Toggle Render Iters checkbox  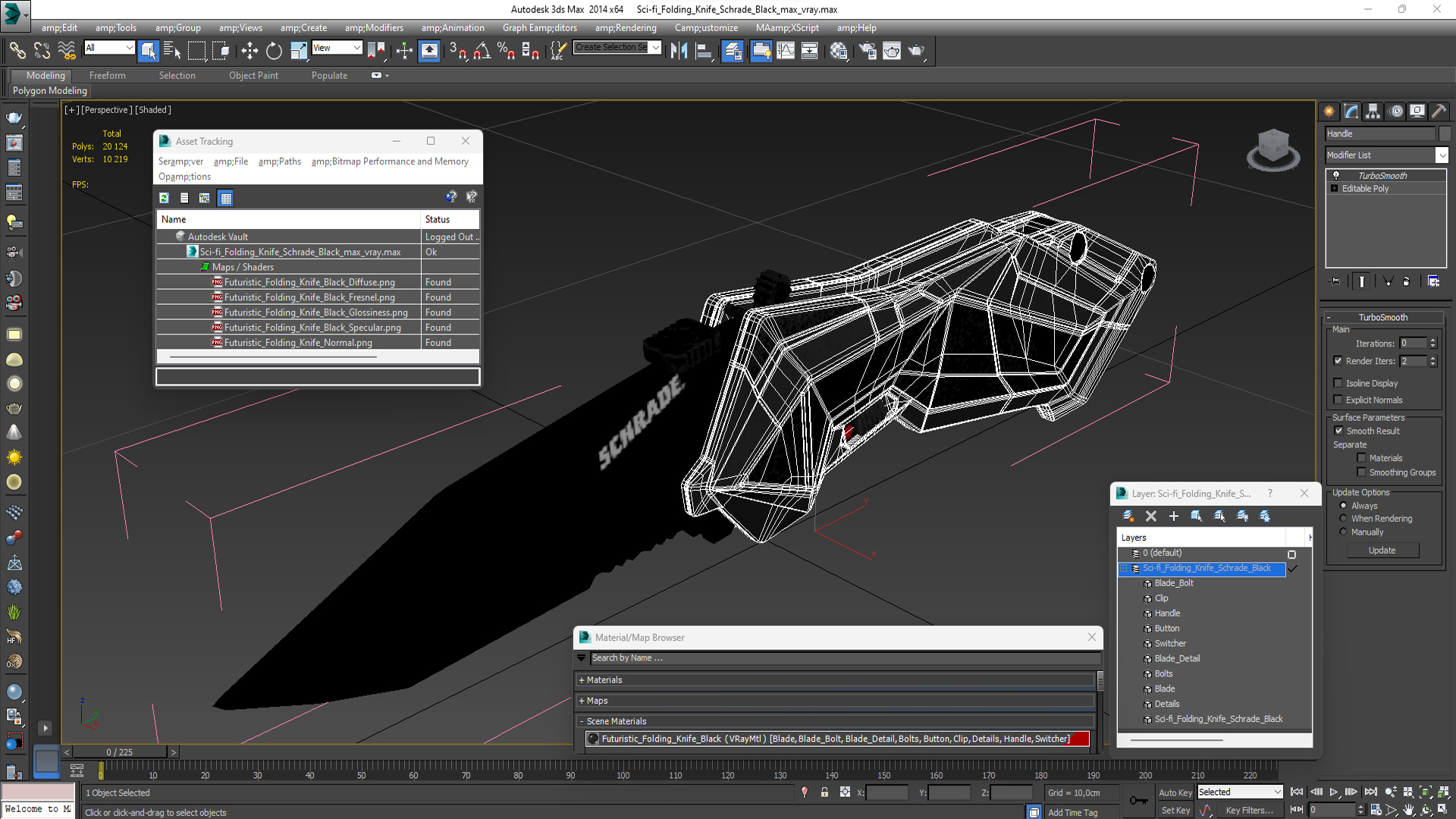[1338, 361]
